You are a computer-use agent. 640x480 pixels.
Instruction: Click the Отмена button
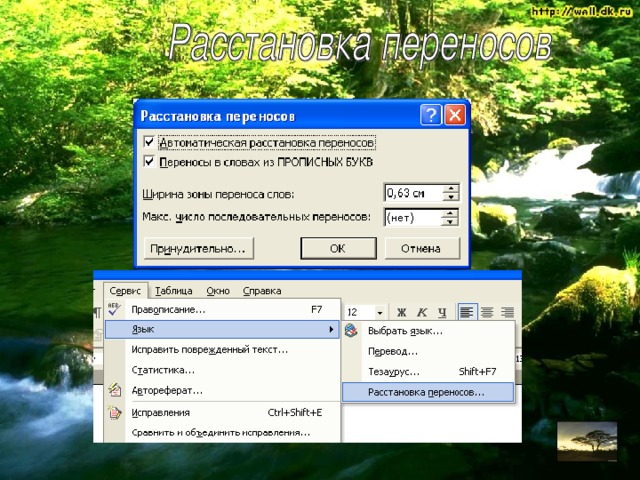click(x=422, y=249)
